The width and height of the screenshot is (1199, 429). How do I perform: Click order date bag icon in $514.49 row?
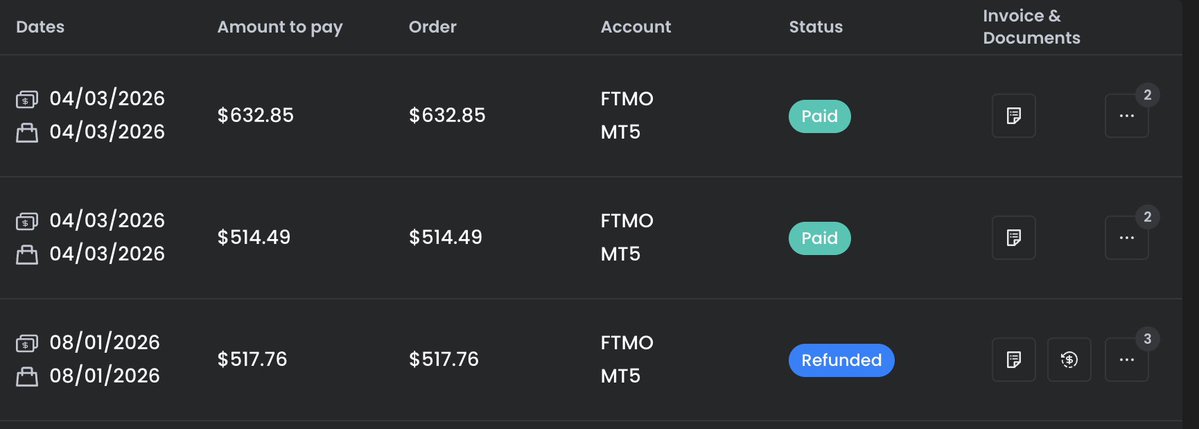(x=27, y=255)
